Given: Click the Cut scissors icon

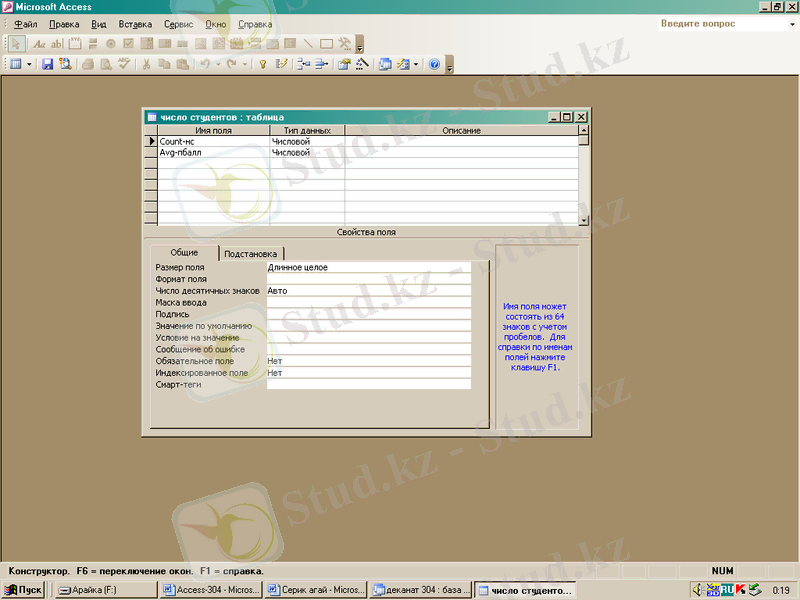Looking at the screenshot, I should click(x=146, y=64).
